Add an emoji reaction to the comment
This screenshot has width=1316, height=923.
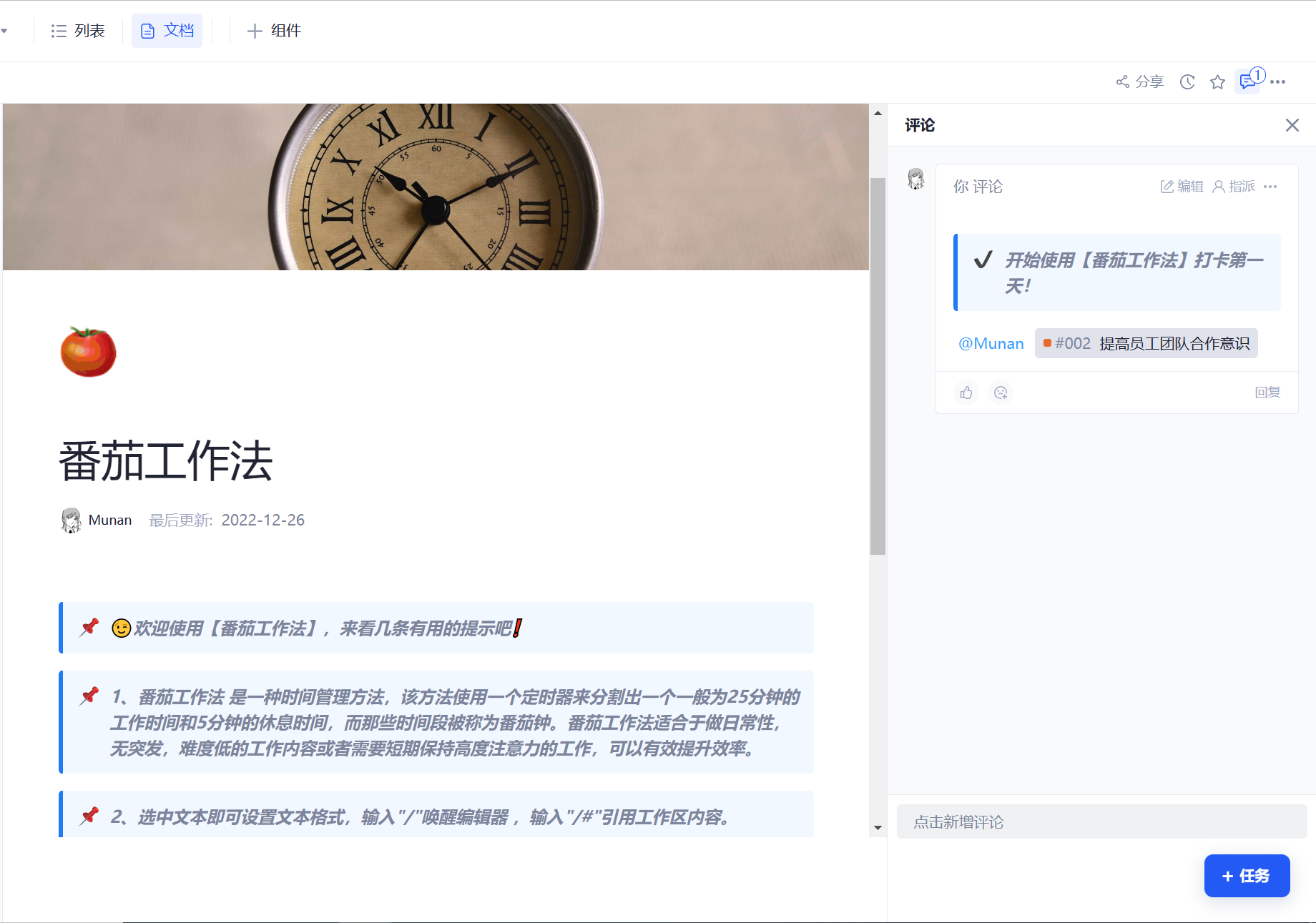tap(1001, 393)
